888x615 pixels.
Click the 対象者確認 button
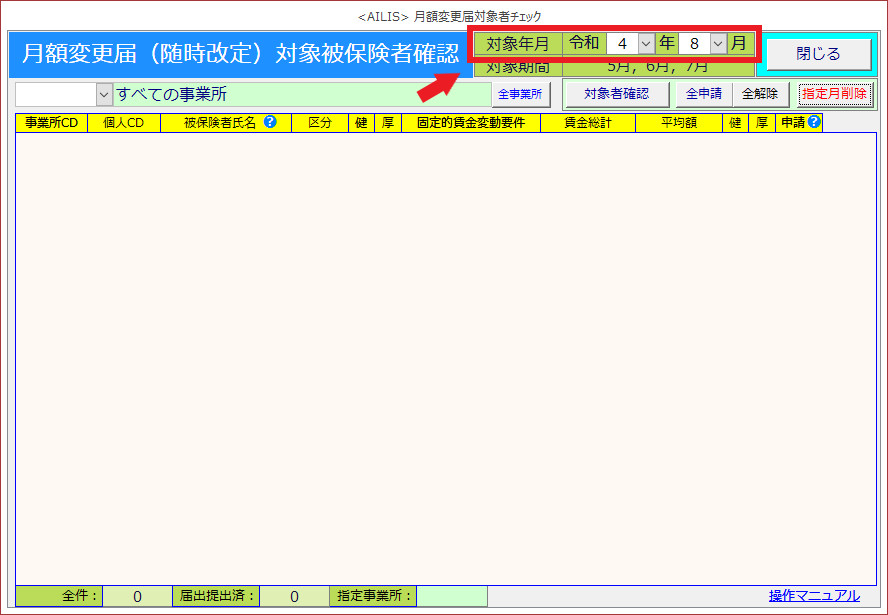tap(616, 94)
